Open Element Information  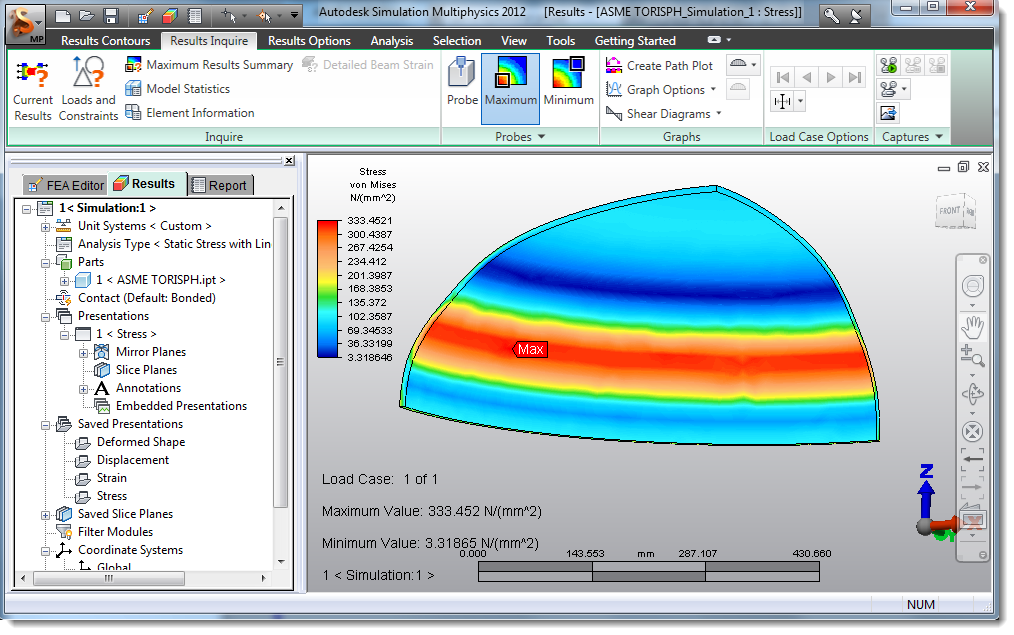[189, 113]
